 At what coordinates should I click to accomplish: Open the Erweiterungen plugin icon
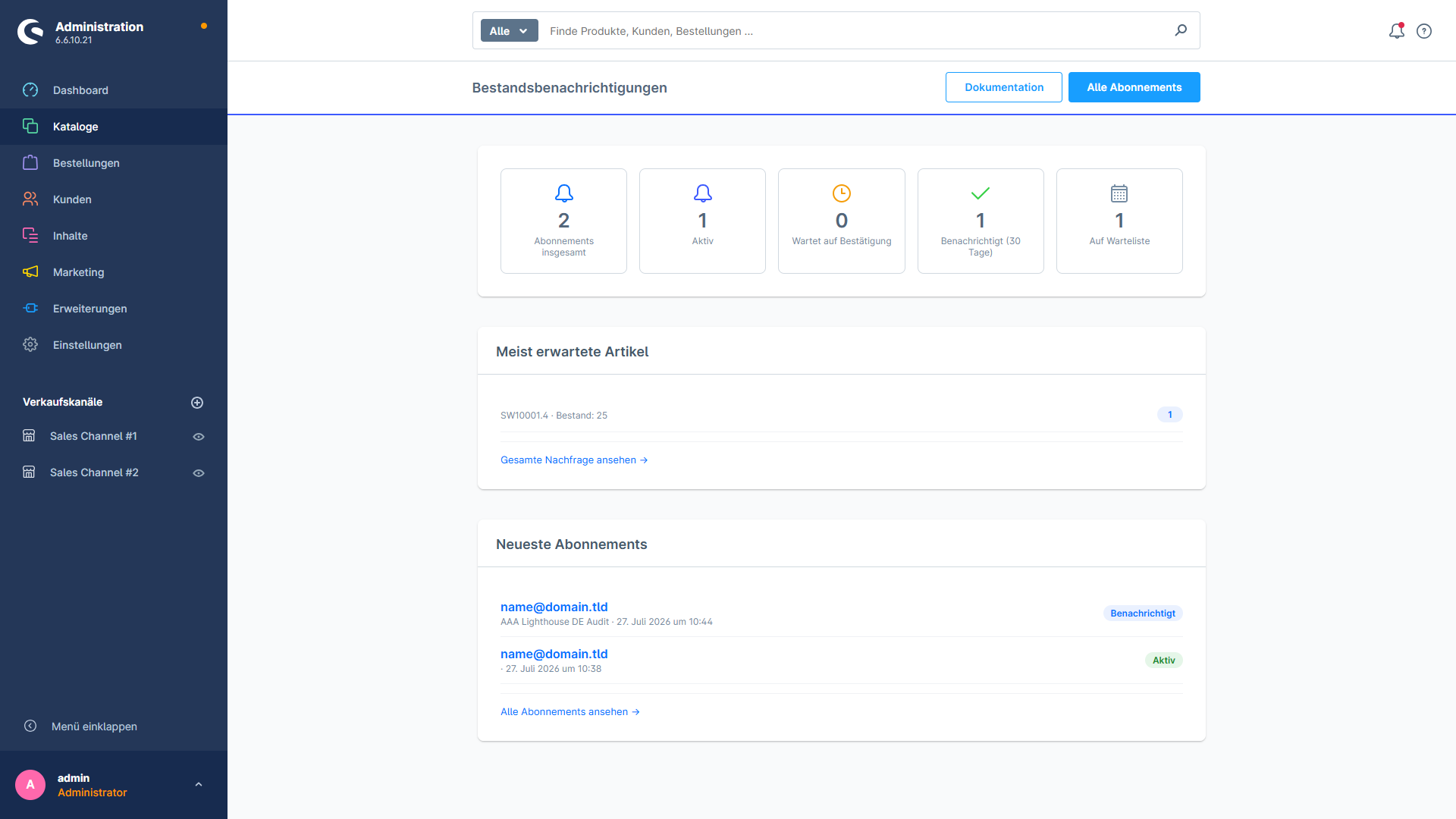coord(30,309)
